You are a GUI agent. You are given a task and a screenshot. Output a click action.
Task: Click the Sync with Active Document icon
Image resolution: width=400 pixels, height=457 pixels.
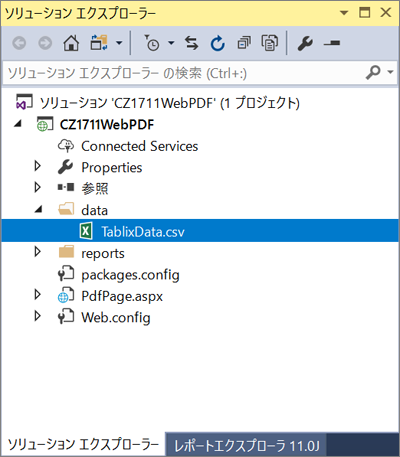[x=192, y=43]
